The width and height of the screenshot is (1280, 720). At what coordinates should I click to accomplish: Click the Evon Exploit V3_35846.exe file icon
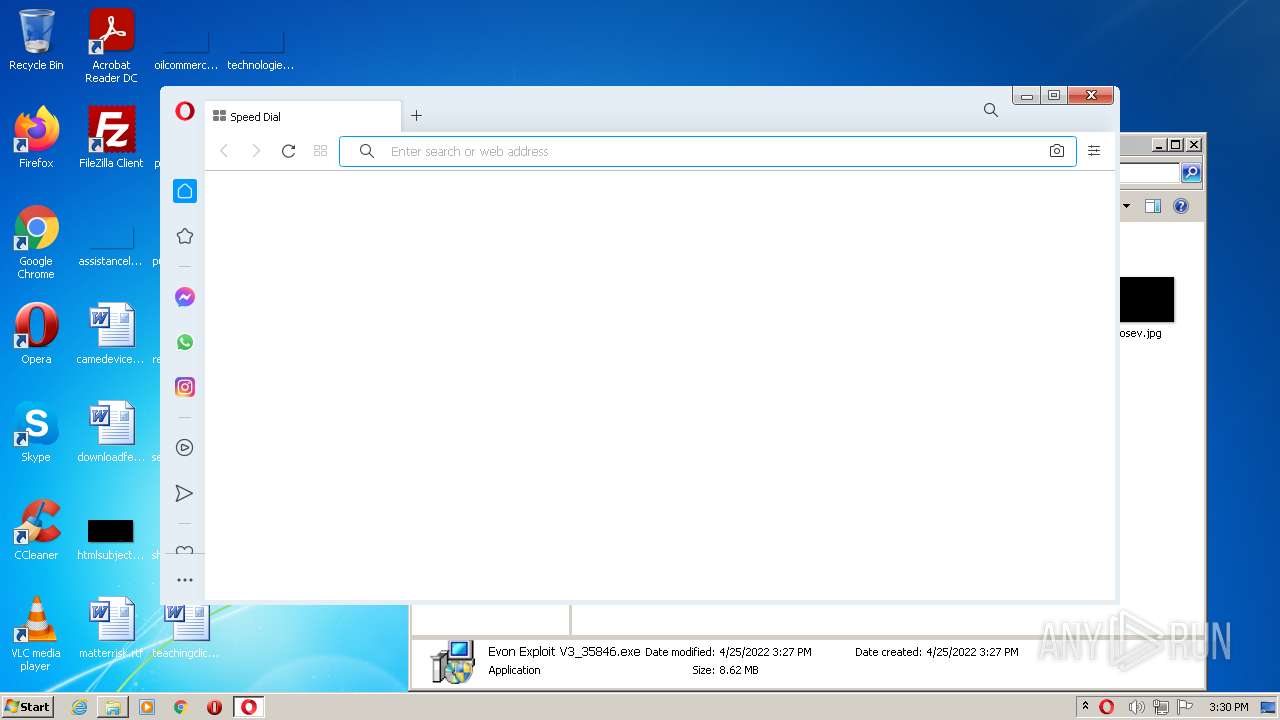[452, 661]
